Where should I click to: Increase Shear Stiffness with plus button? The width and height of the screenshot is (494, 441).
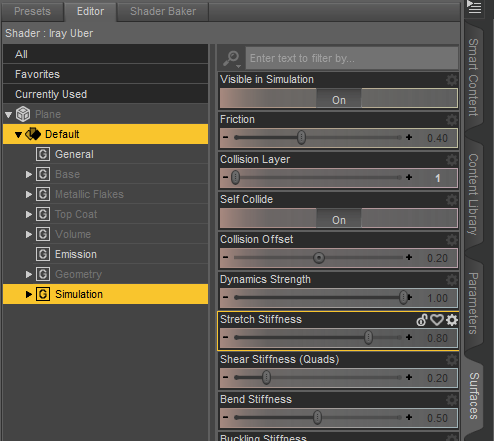click(x=409, y=377)
